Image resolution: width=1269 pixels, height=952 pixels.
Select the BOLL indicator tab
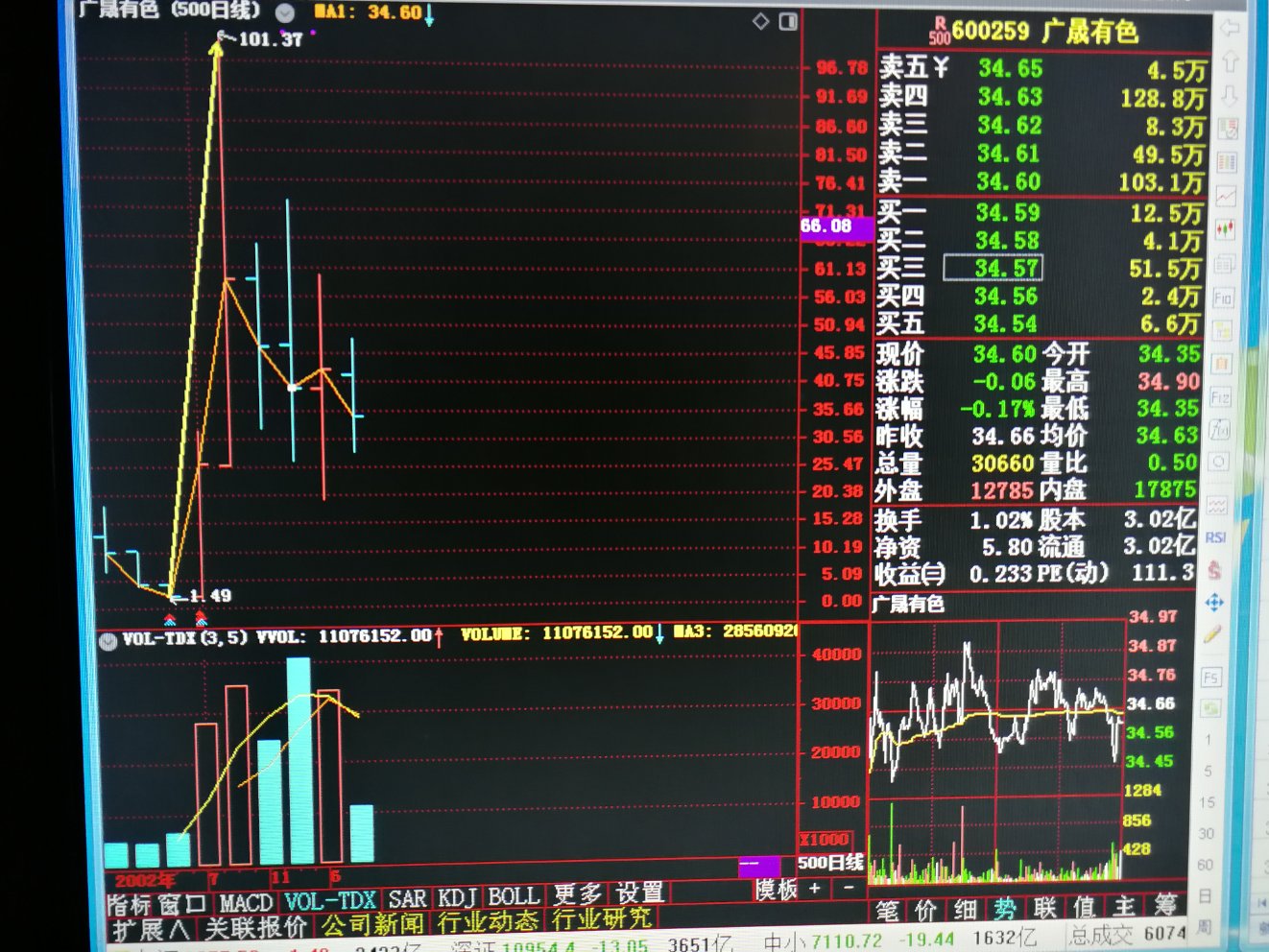513,896
